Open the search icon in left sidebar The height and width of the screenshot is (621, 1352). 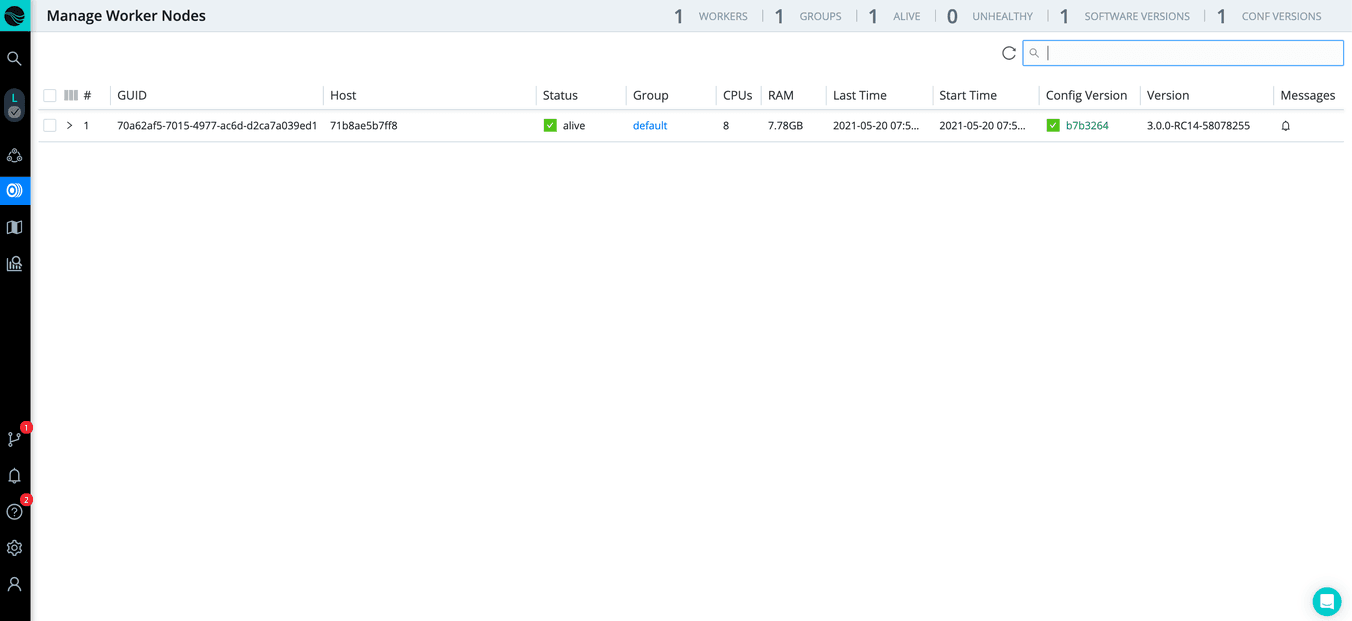[x=15, y=59]
